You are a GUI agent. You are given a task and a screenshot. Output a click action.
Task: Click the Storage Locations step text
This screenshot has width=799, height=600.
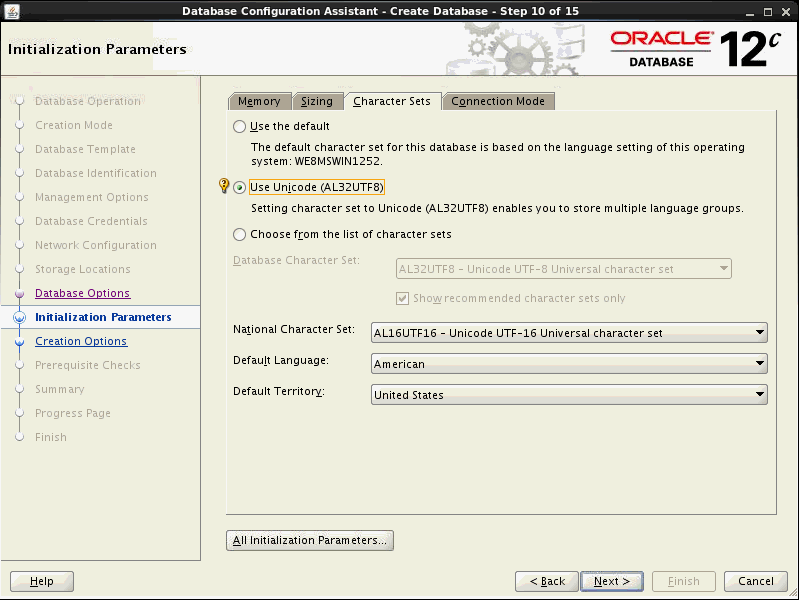(x=83, y=269)
